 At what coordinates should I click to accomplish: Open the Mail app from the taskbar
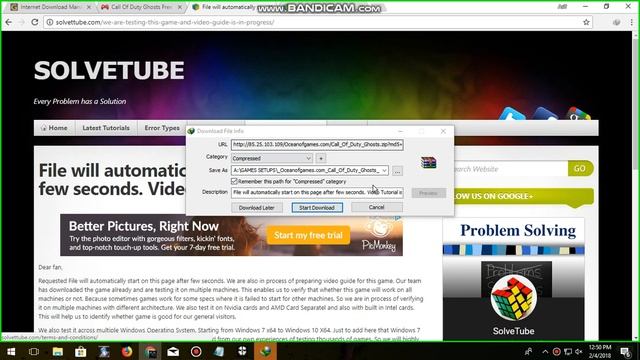[x=173, y=351]
